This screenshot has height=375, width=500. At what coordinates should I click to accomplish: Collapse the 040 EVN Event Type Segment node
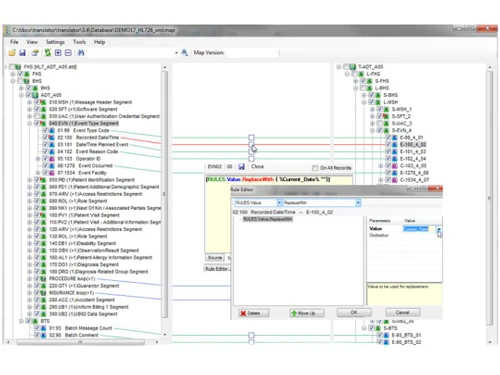click(29, 123)
